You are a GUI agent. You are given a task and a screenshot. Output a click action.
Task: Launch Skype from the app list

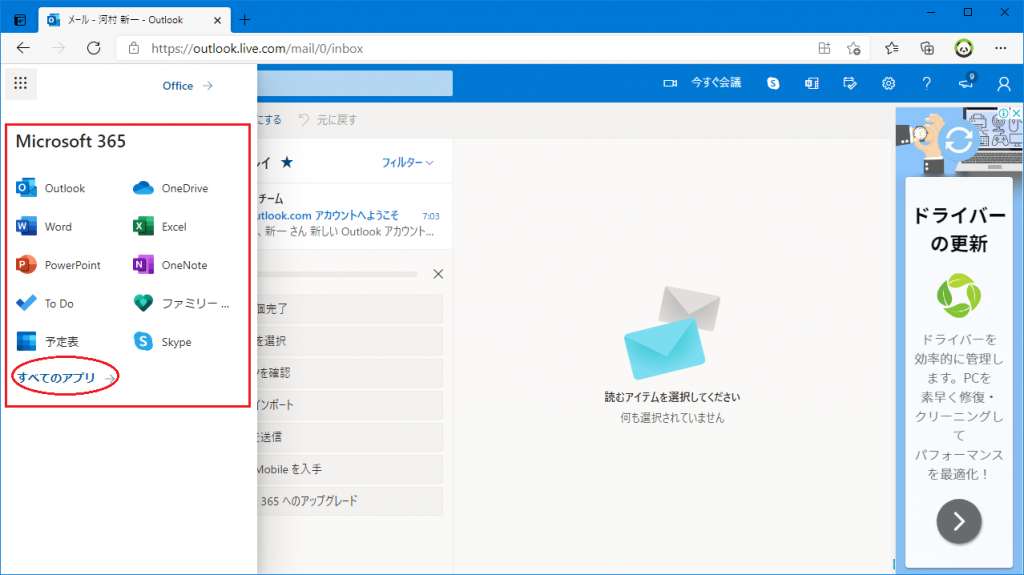tap(162, 342)
